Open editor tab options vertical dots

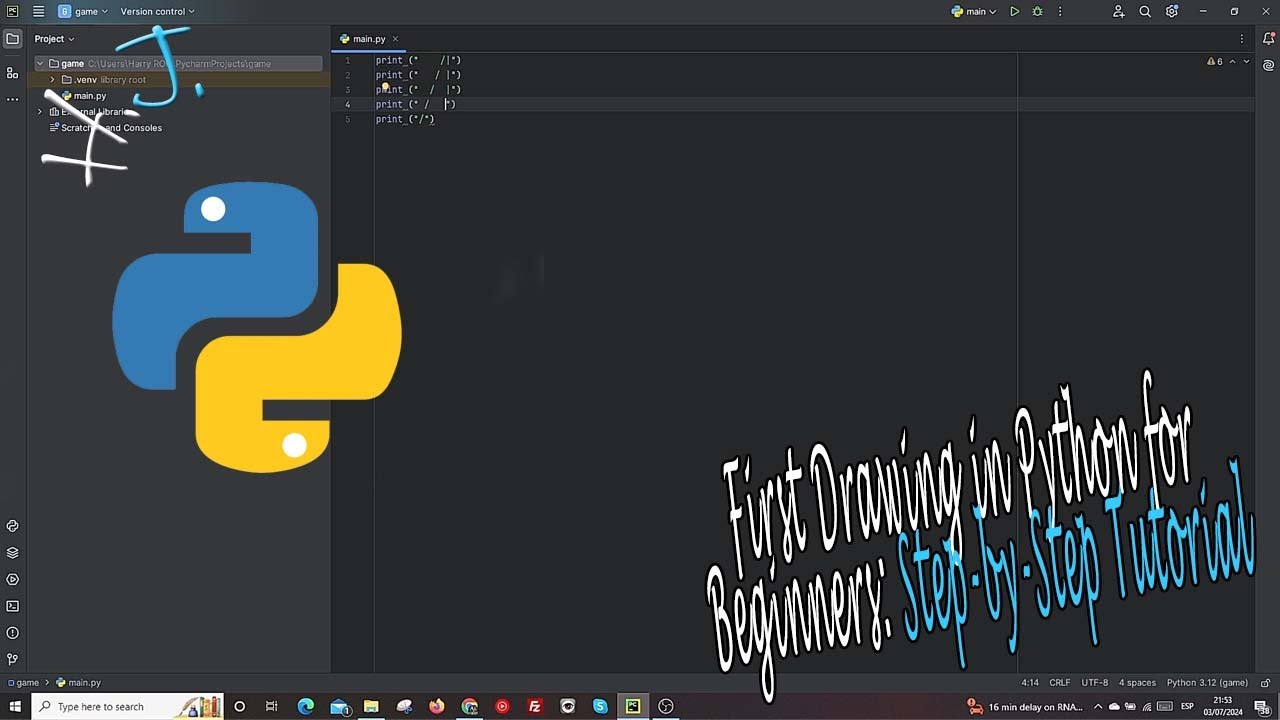[1242, 39]
